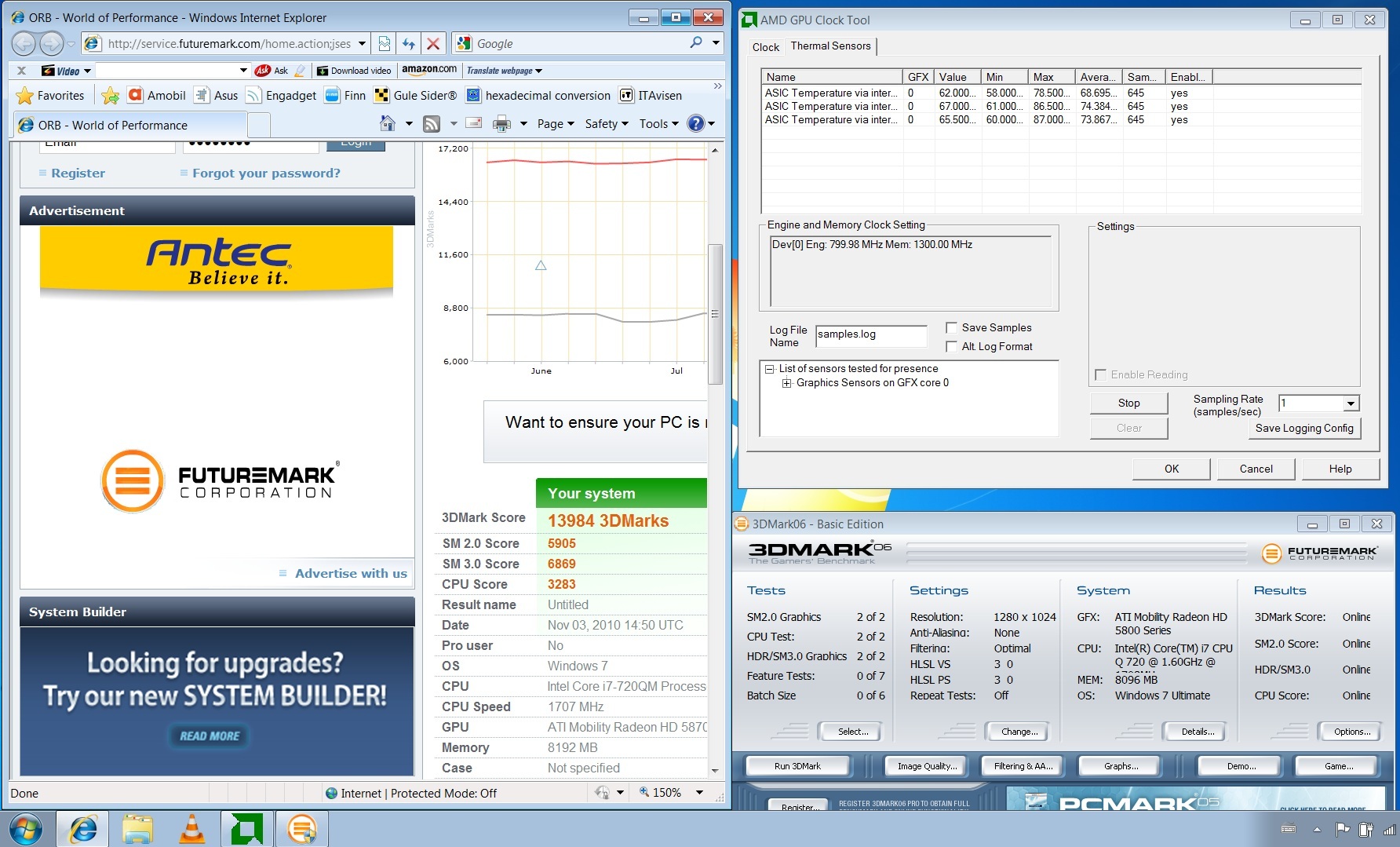1400x847 pixels.
Task: Open the Page menu
Action: pos(556,124)
